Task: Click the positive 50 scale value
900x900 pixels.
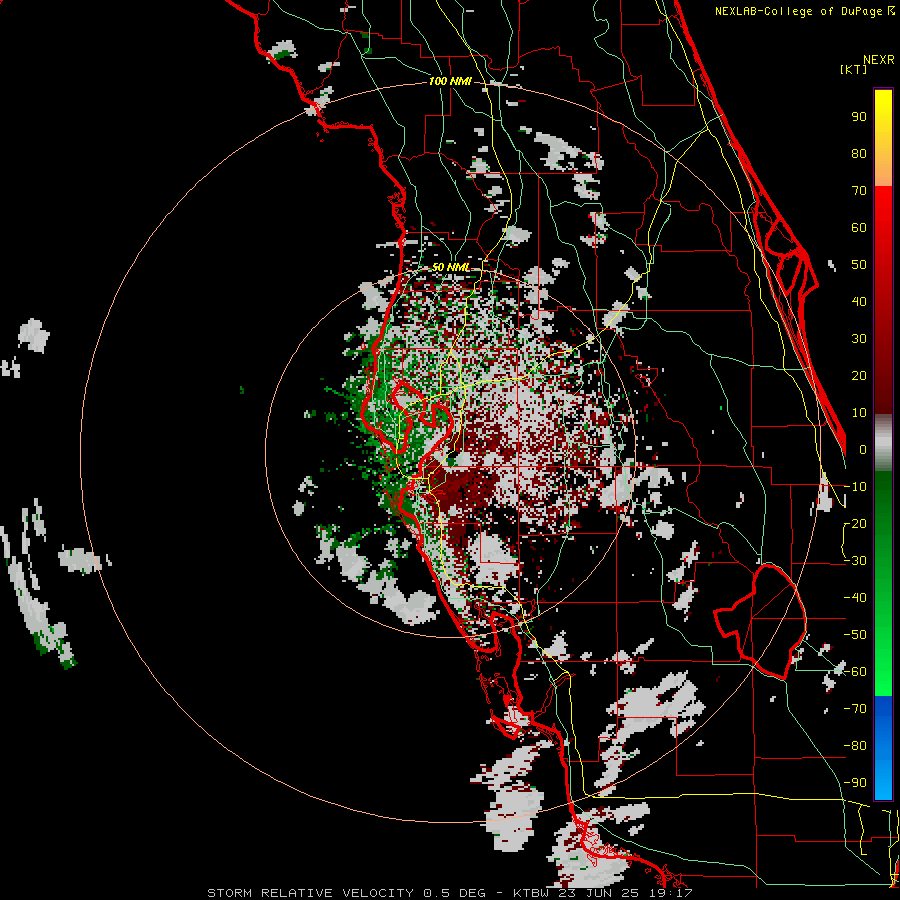Action: (x=859, y=265)
